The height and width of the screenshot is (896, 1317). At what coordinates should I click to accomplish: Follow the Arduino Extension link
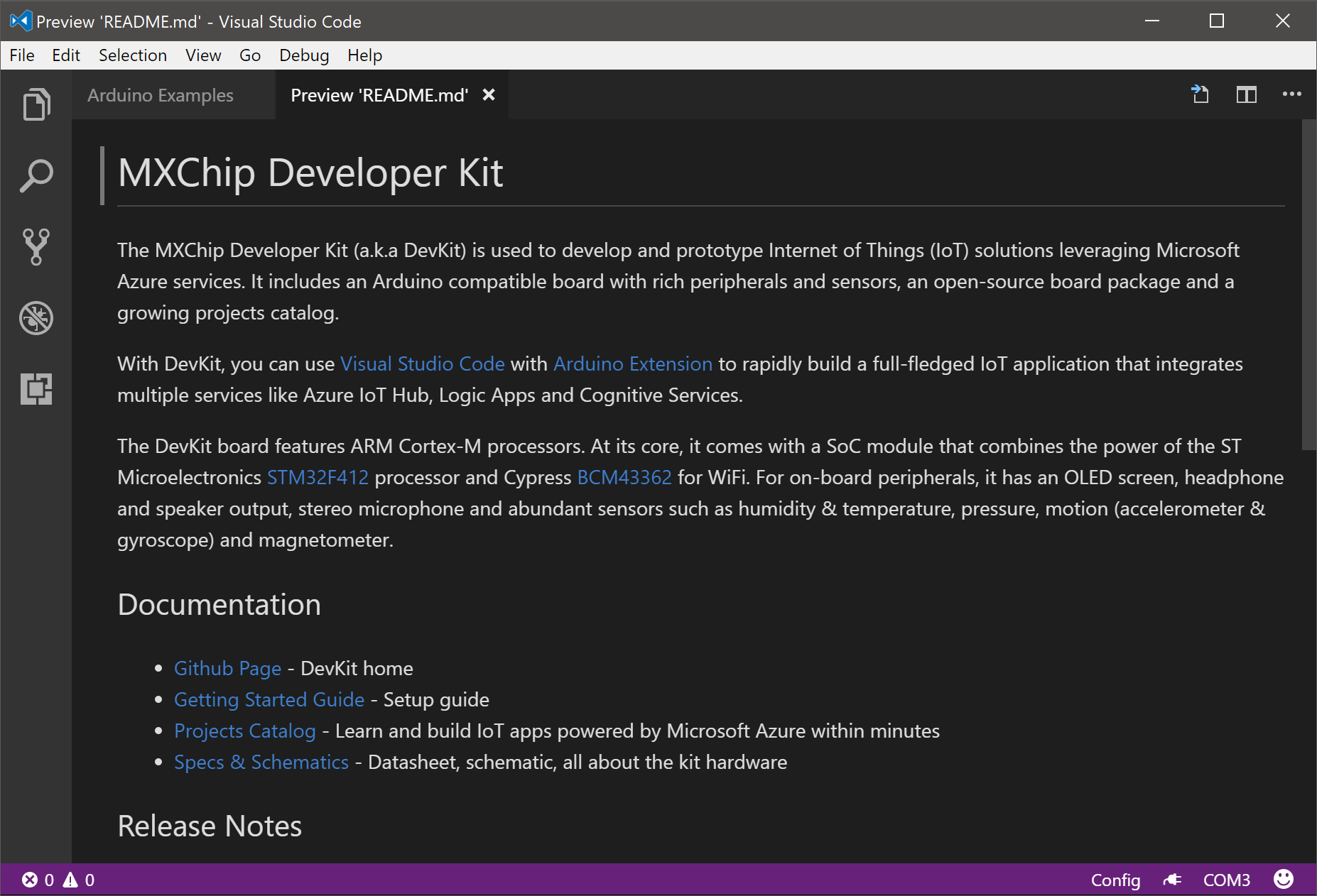633,364
